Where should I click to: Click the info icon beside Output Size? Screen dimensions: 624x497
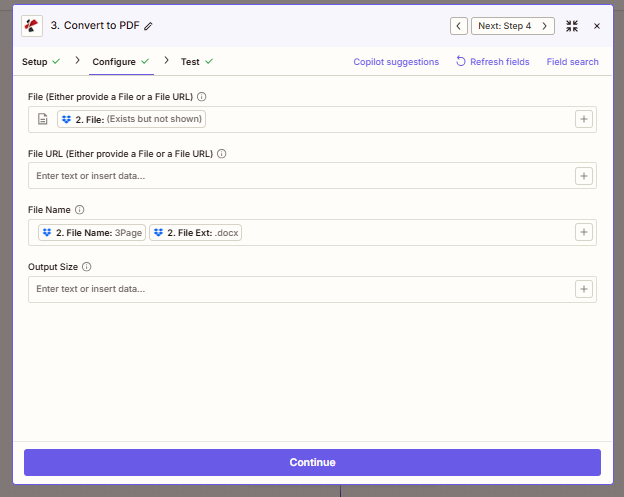pyautogui.click(x=87, y=267)
